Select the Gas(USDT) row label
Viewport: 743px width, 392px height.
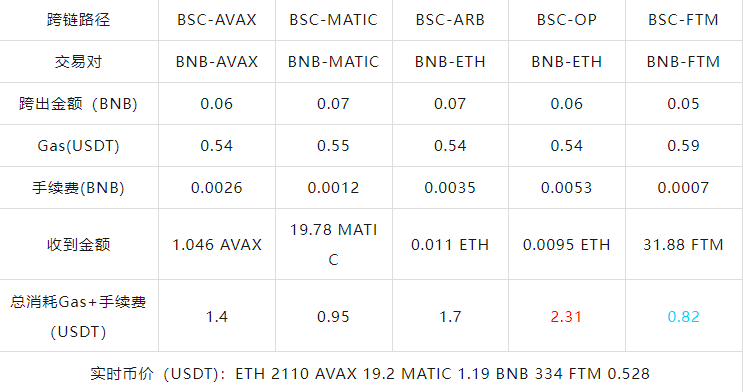point(79,146)
